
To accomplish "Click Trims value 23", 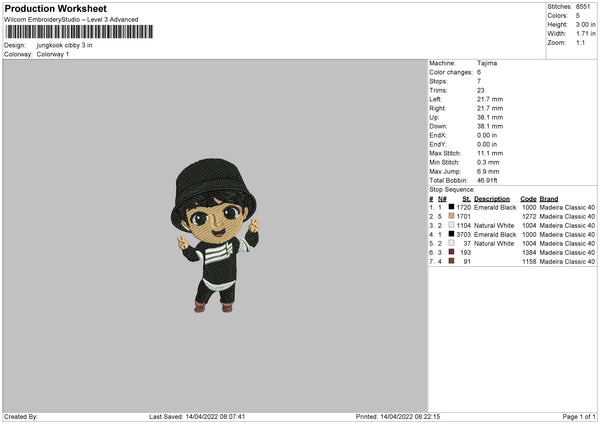I will click(481, 90).
